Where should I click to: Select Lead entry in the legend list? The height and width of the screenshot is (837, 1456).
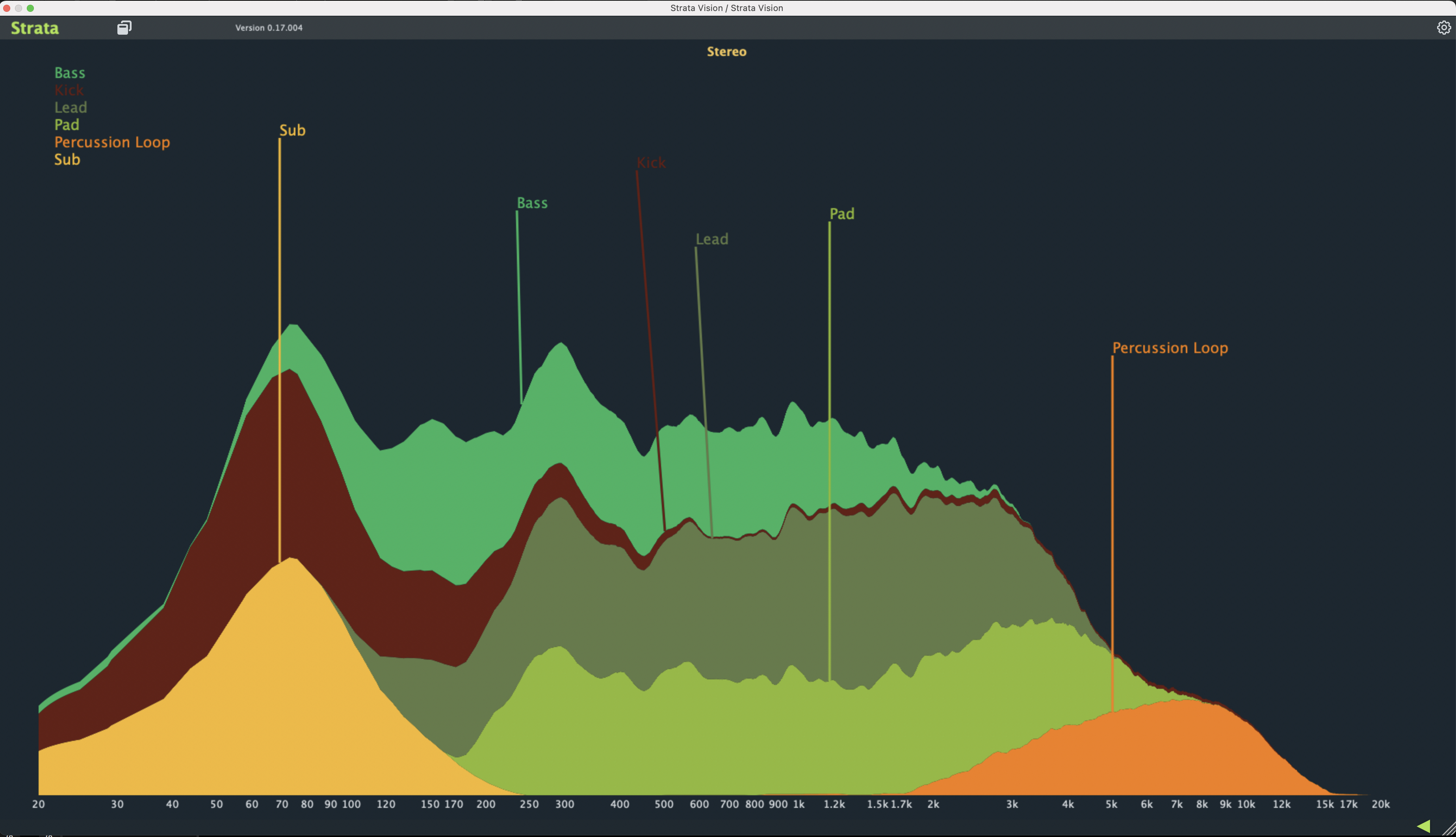pyautogui.click(x=71, y=108)
